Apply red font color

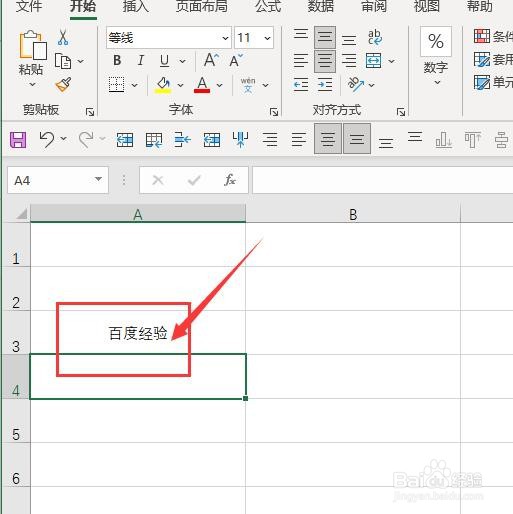click(x=202, y=85)
